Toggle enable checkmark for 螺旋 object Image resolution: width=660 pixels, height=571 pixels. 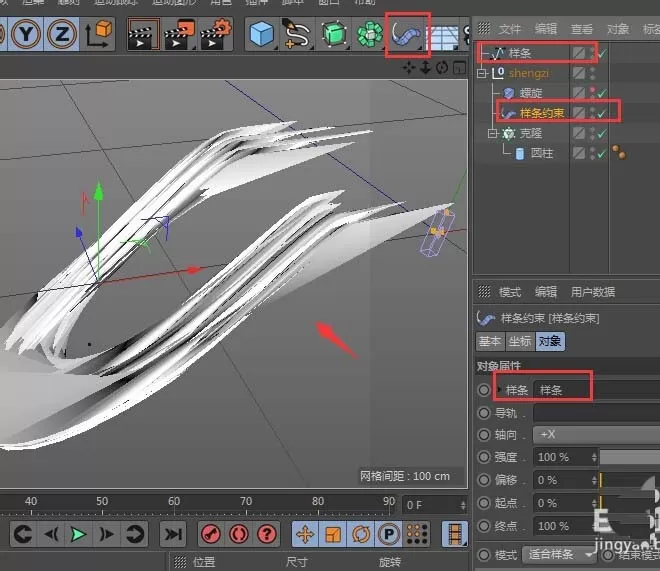click(602, 93)
